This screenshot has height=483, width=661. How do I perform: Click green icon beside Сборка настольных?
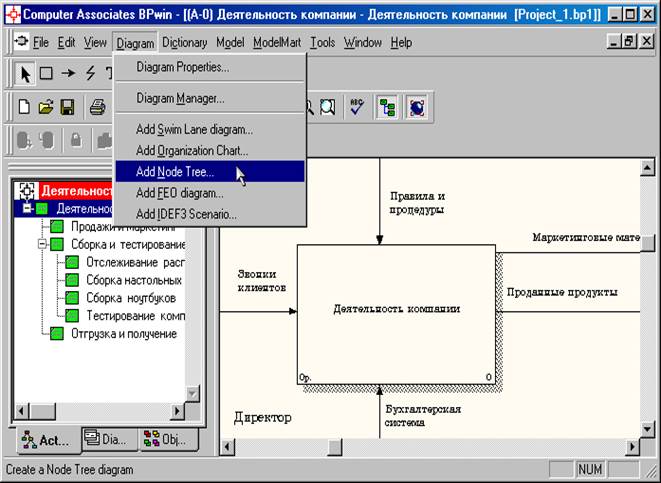click(72, 280)
